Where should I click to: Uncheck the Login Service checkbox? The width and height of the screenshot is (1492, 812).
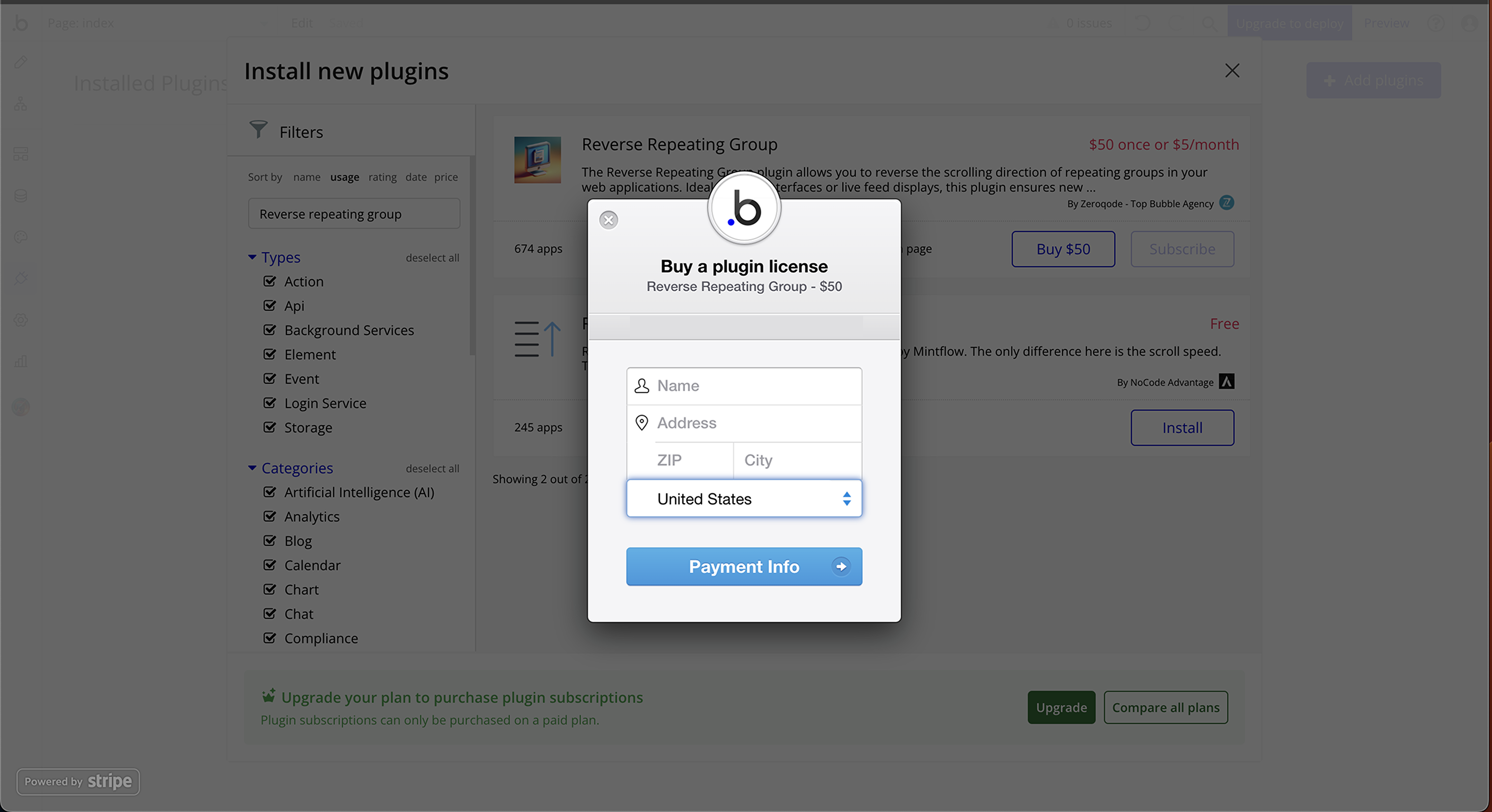coord(269,403)
